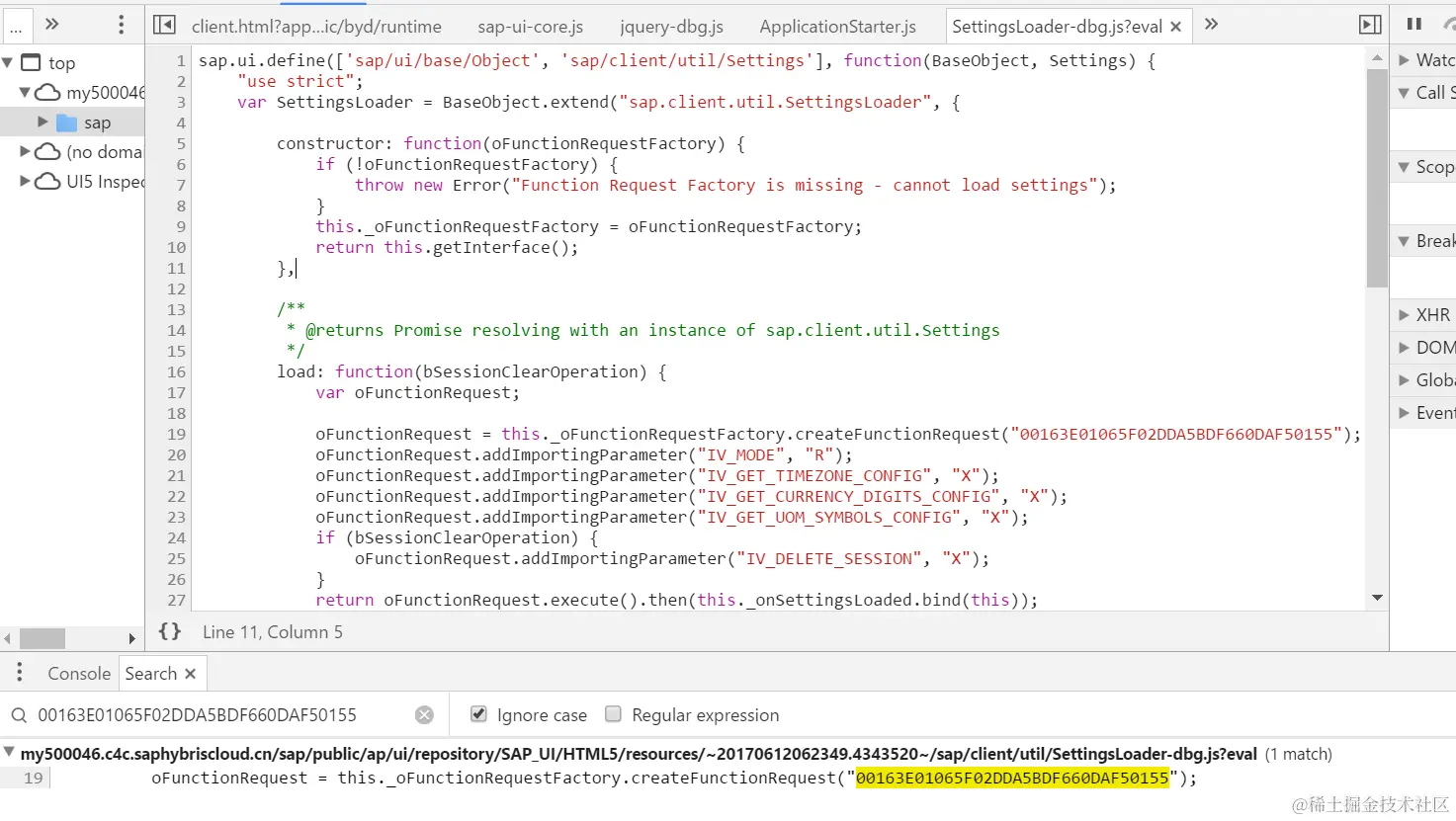This screenshot has height=821, width=1456.
Task: Click the navigator horizontal scrollbar thumb
Action: click(43, 638)
